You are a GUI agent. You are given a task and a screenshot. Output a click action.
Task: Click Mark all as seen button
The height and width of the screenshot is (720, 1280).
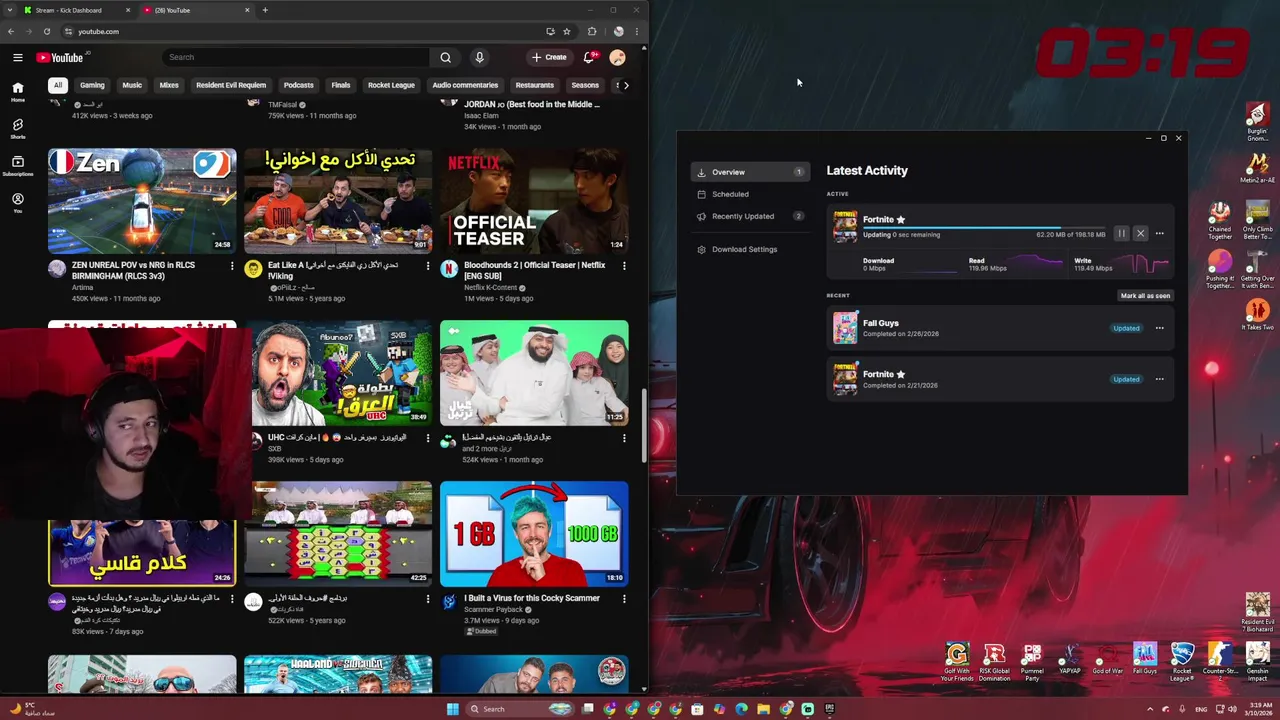click(x=1145, y=296)
